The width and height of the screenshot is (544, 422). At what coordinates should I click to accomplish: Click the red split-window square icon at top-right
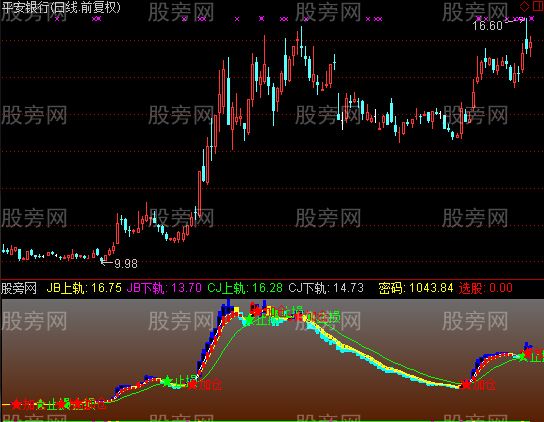(537, 6)
